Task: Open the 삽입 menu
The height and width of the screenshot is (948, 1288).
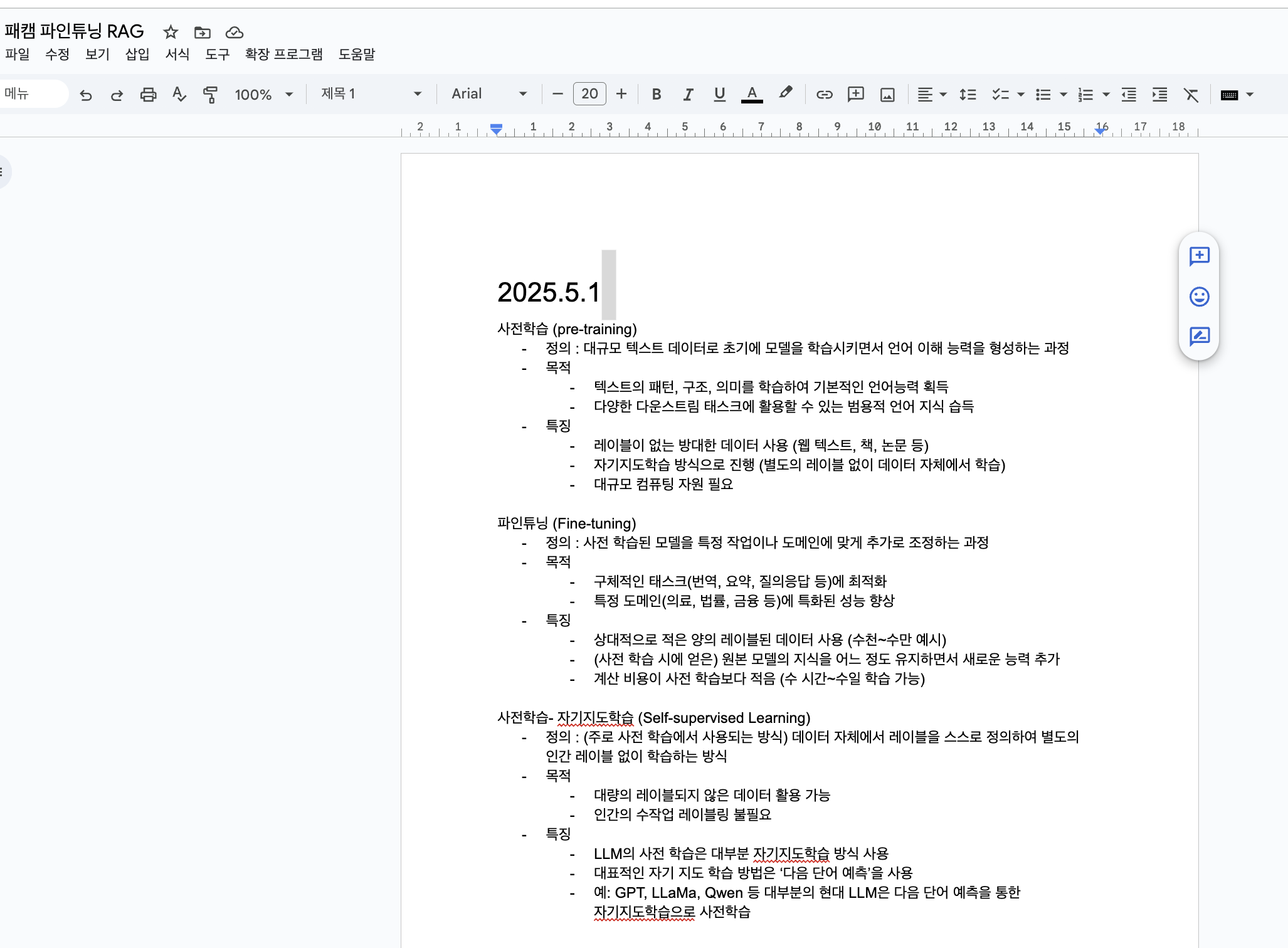Action: [137, 54]
